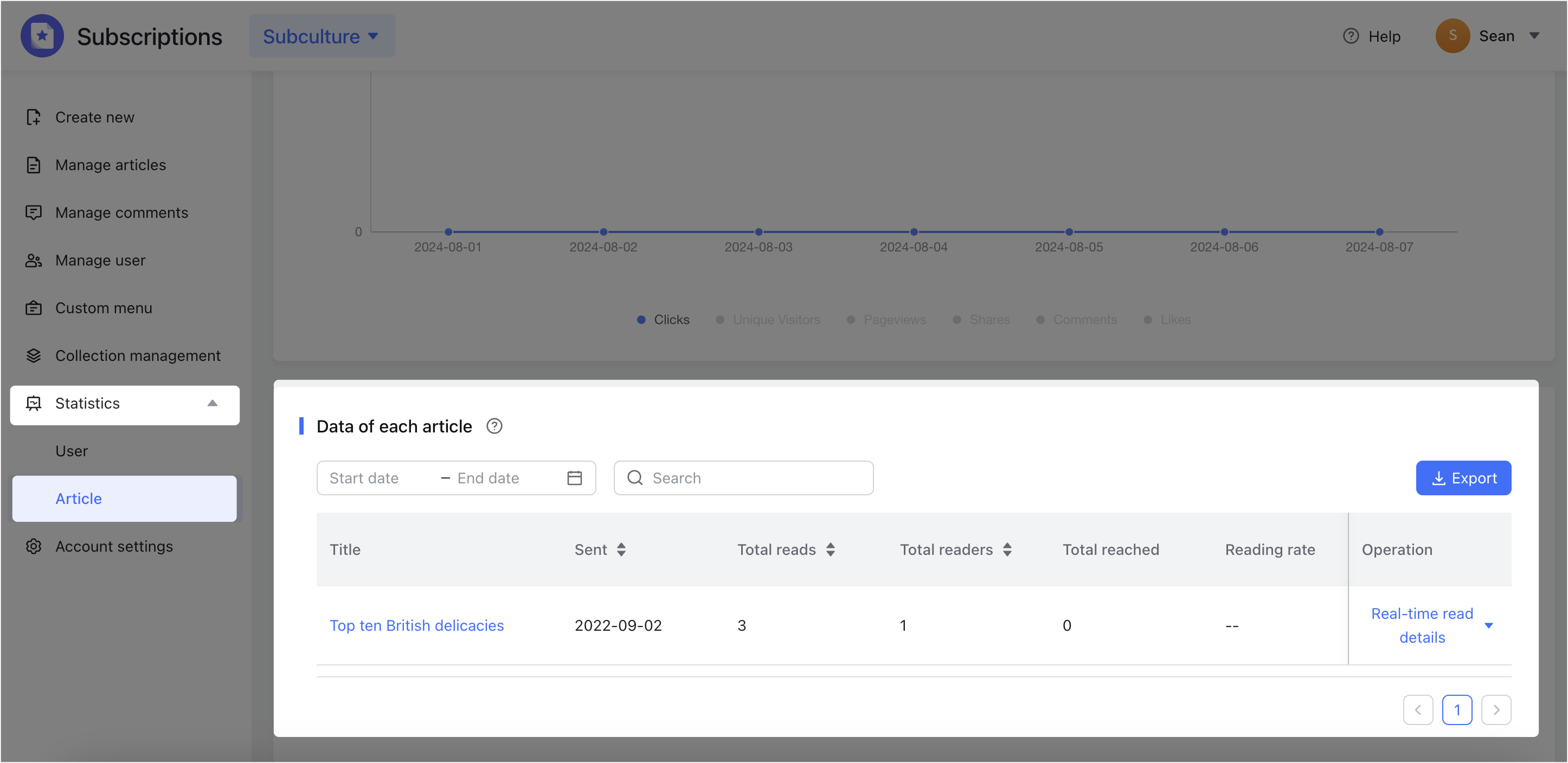
Task: Click the Search articles field
Action: [x=743, y=479]
